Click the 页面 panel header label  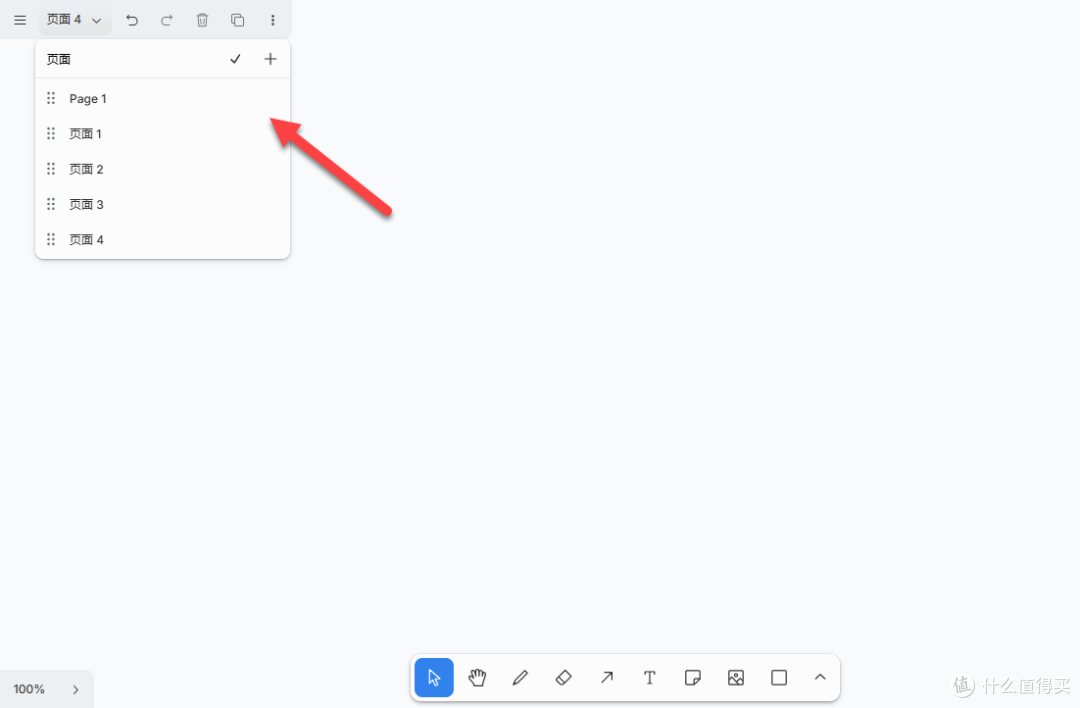(59, 59)
